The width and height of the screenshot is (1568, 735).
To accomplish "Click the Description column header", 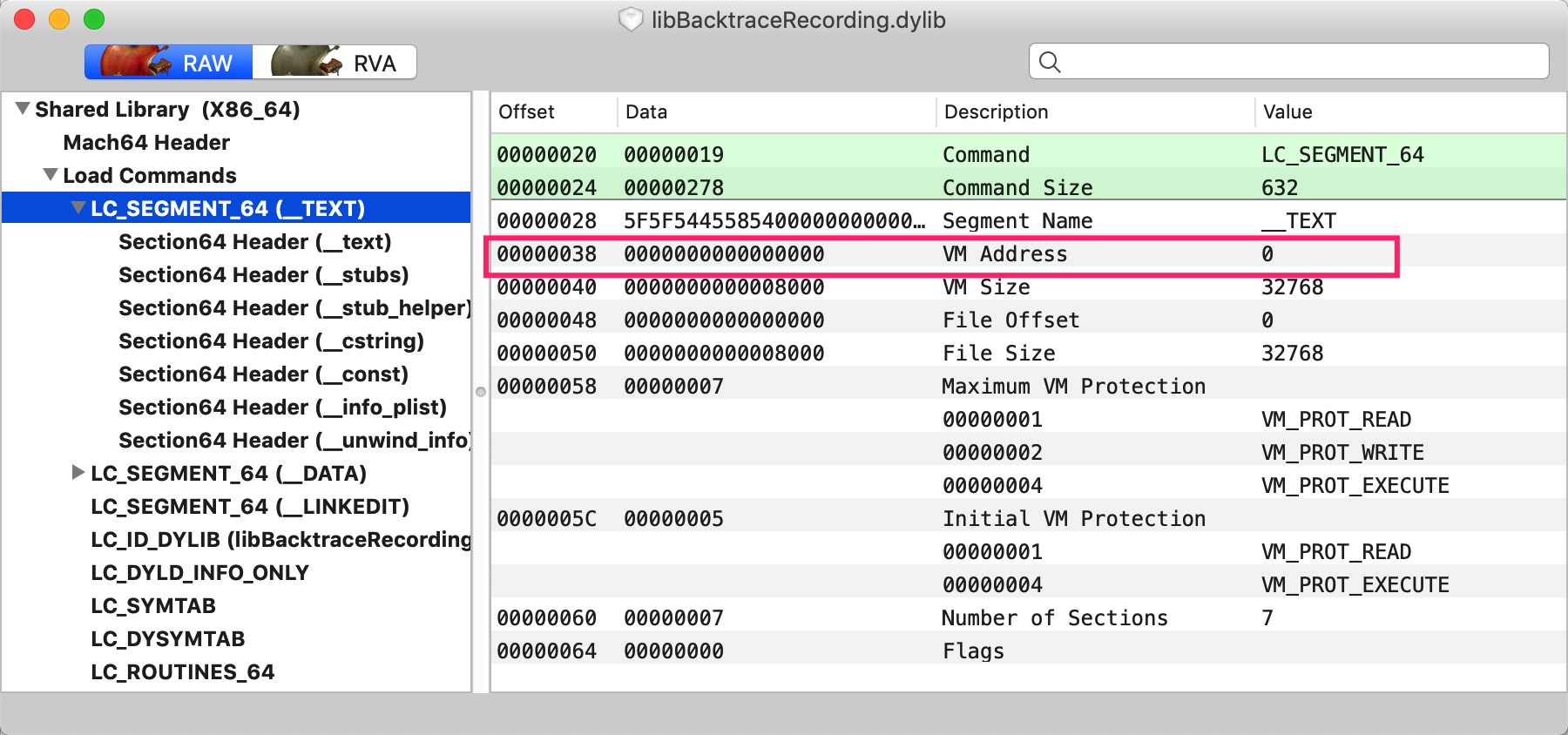I will click(996, 112).
